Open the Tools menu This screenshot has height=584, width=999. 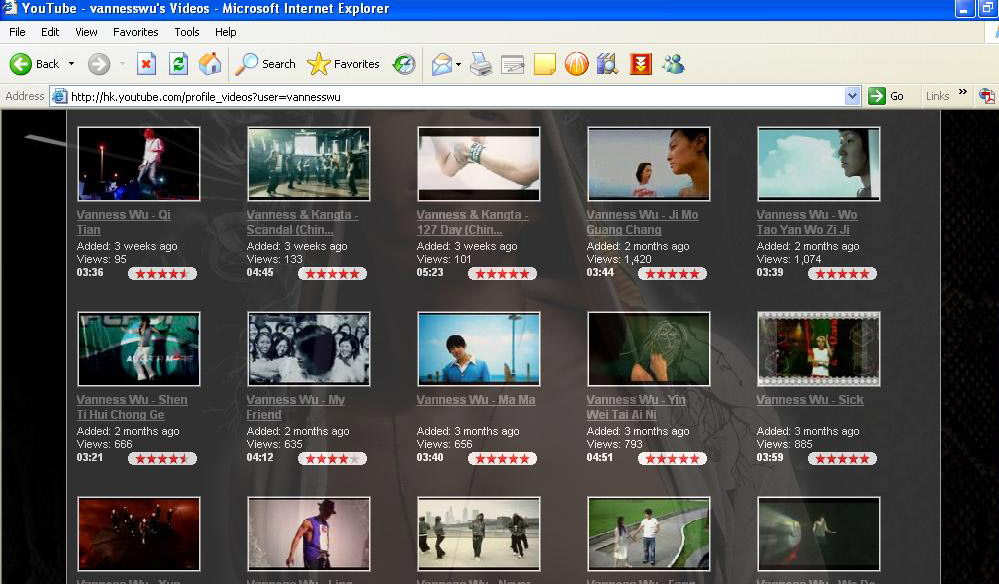point(187,32)
